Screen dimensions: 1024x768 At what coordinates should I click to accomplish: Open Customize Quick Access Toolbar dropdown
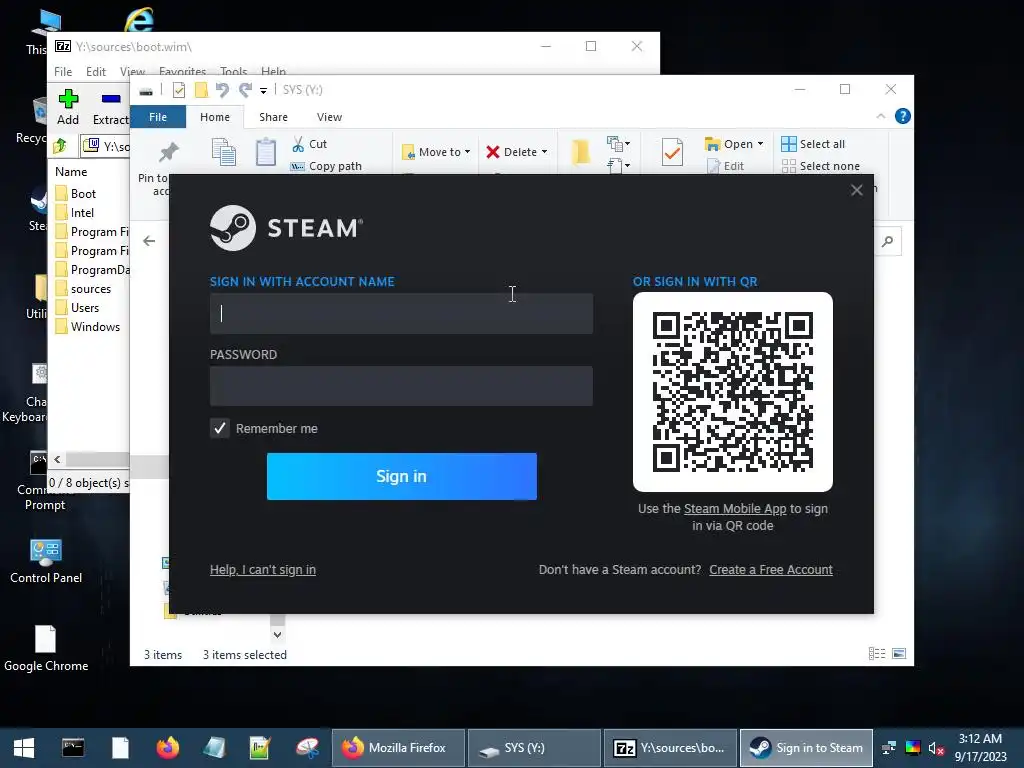pyautogui.click(x=264, y=90)
